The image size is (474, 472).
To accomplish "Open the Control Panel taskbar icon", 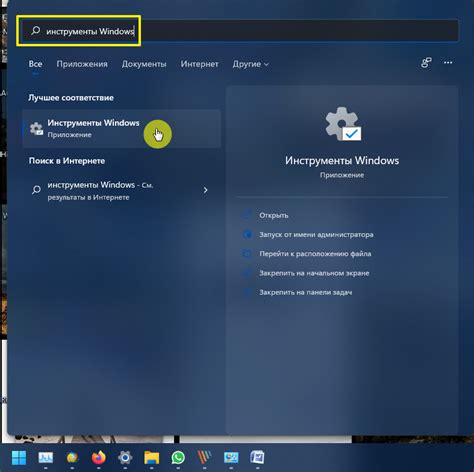I will 231,458.
